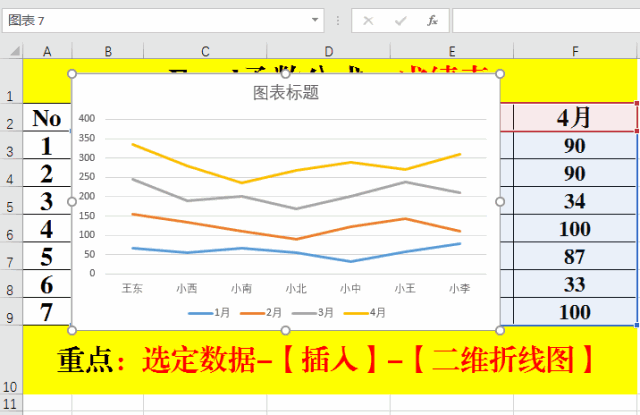Click the Enter checkmark icon in formula bar
Screen dimensions: 640x415
click(400, 20)
